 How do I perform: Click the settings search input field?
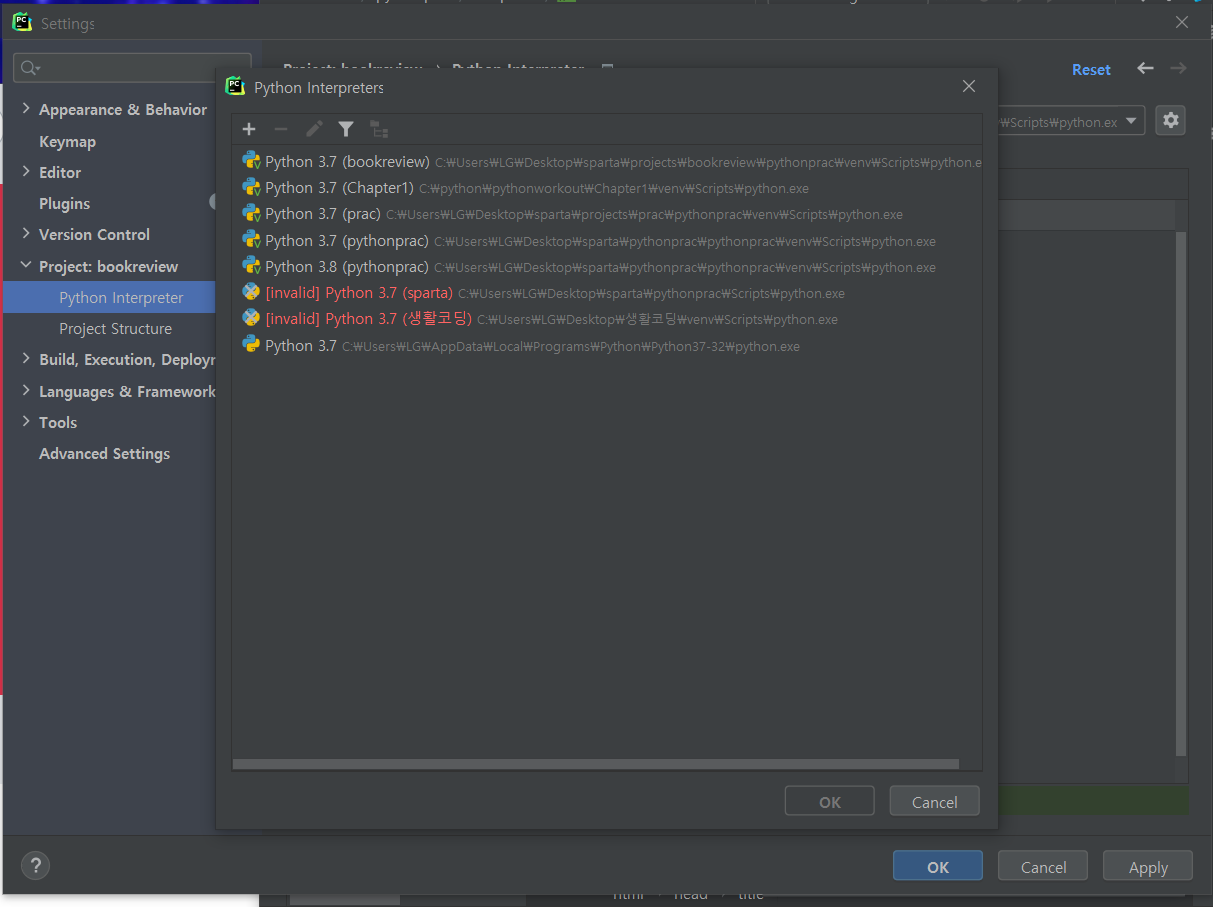tap(132, 68)
